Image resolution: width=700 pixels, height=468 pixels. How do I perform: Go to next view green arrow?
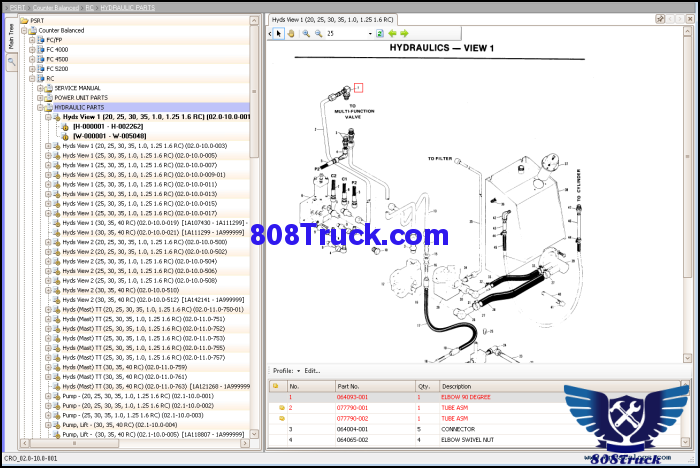click(405, 33)
